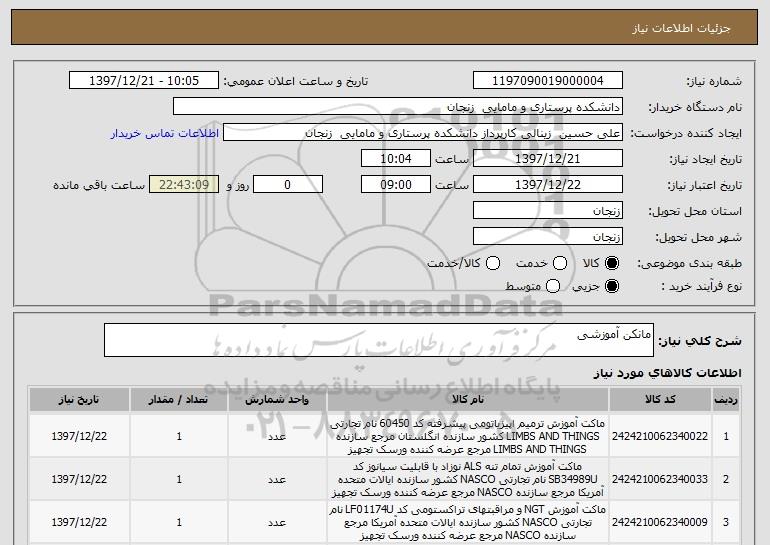Screen dimensions: 770x545
Task: Click creation time field 10:04
Action: coord(396,159)
